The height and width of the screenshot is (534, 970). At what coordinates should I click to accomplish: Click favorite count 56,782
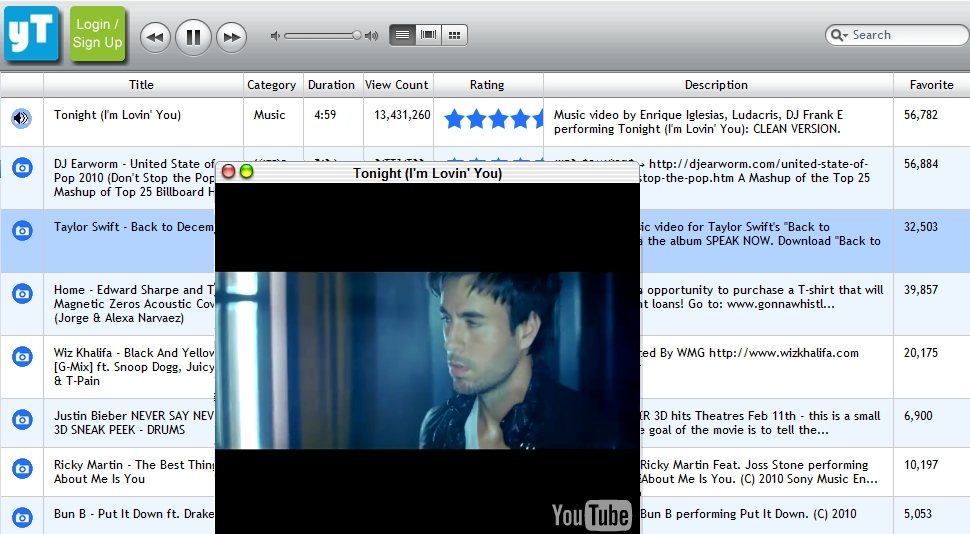921,115
